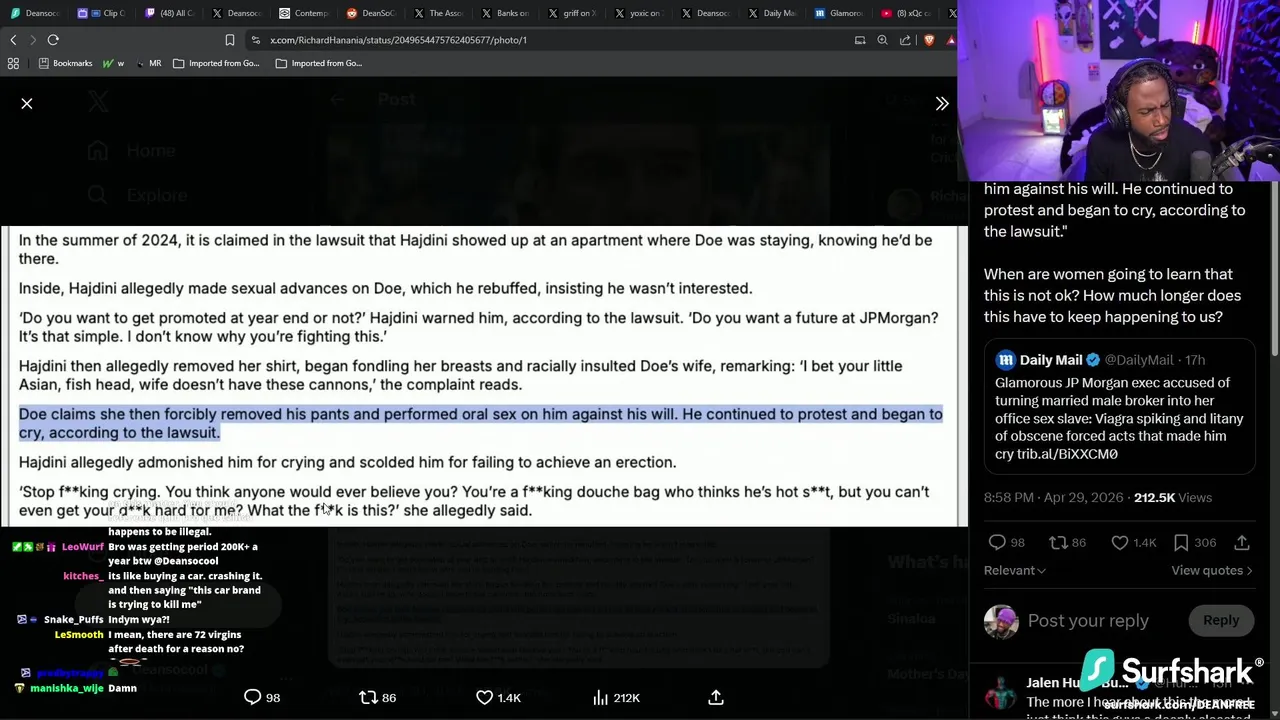Click the side panel reply bubble with 98
This screenshot has height=720, width=1280.
997,542
